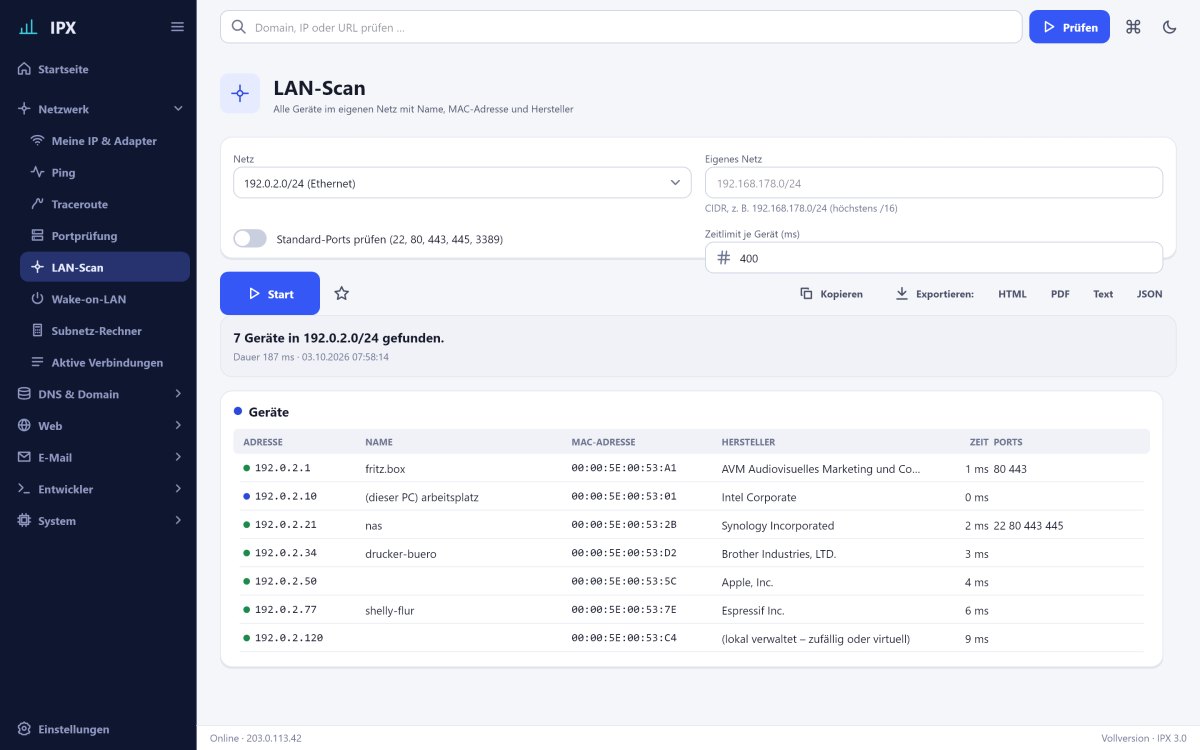1200x750 pixels.
Task: Open Subnetz-Rechner from sidebar
Action: click(105, 331)
